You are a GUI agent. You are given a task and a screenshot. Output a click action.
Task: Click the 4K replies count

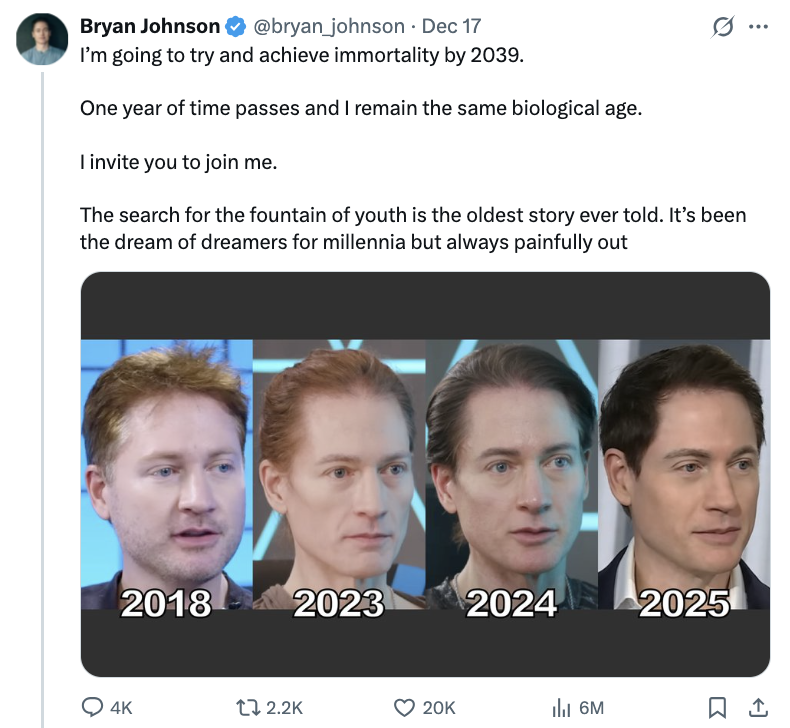pyautogui.click(x=121, y=708)
